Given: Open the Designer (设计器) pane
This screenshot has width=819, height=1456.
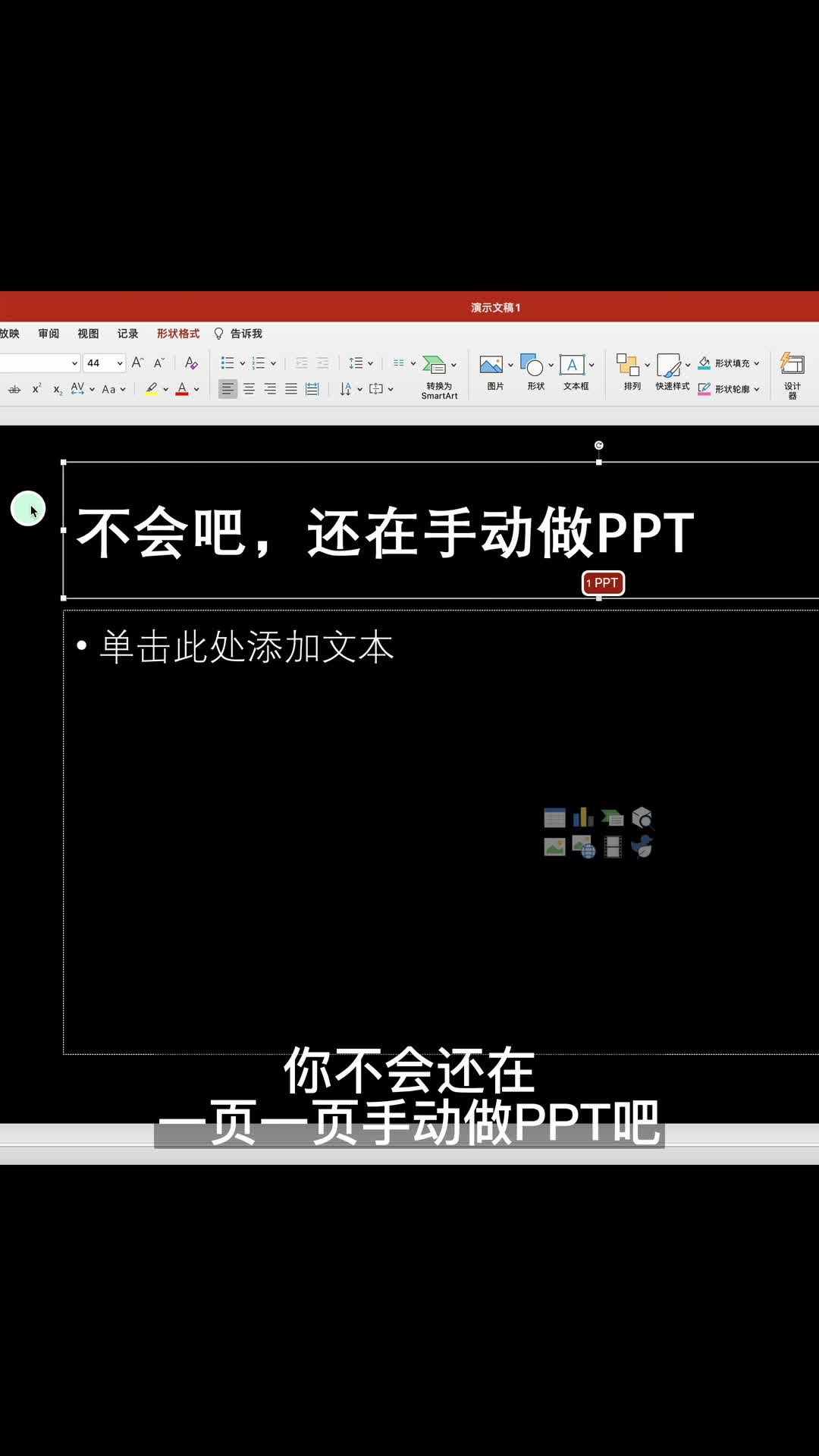Looking at the screenshot, I should click(792, 373).
